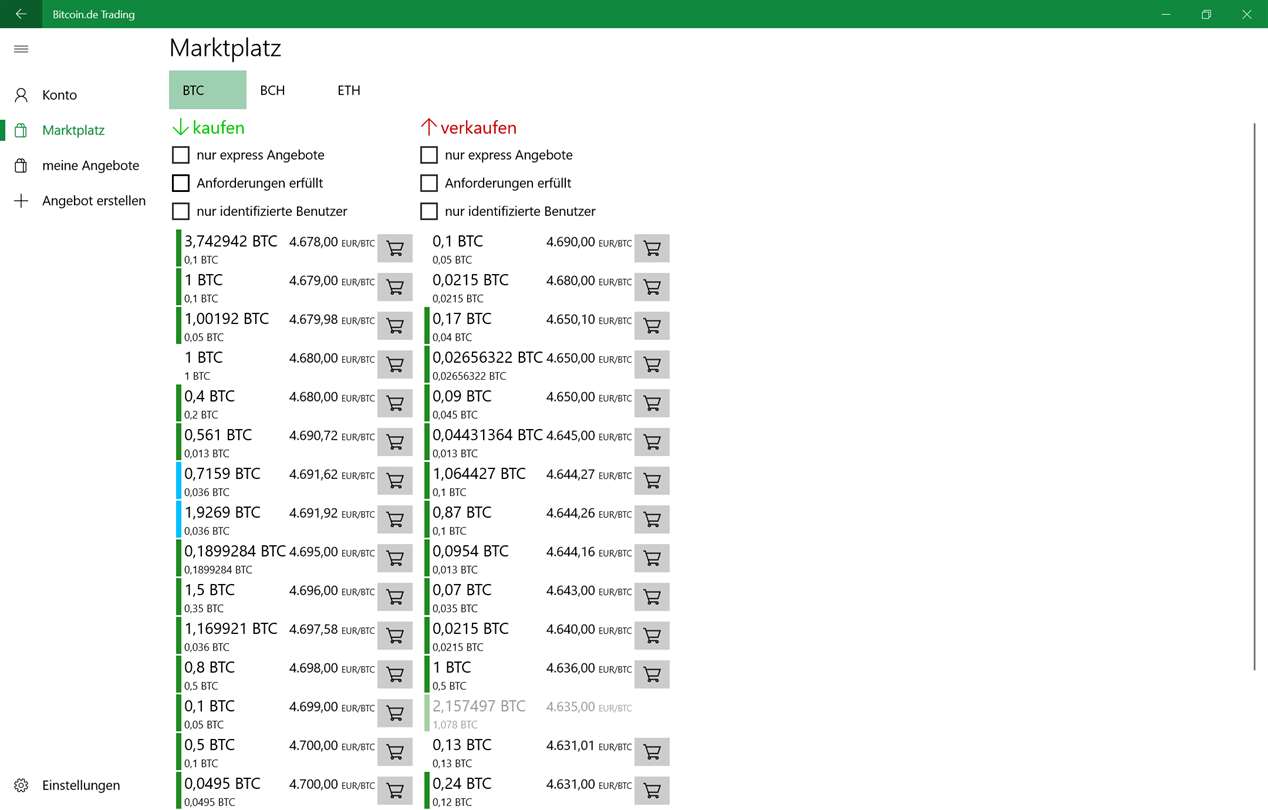Click the 4.644,27 price value
This screenshot has height=810, width=1268.
point(571,474)
